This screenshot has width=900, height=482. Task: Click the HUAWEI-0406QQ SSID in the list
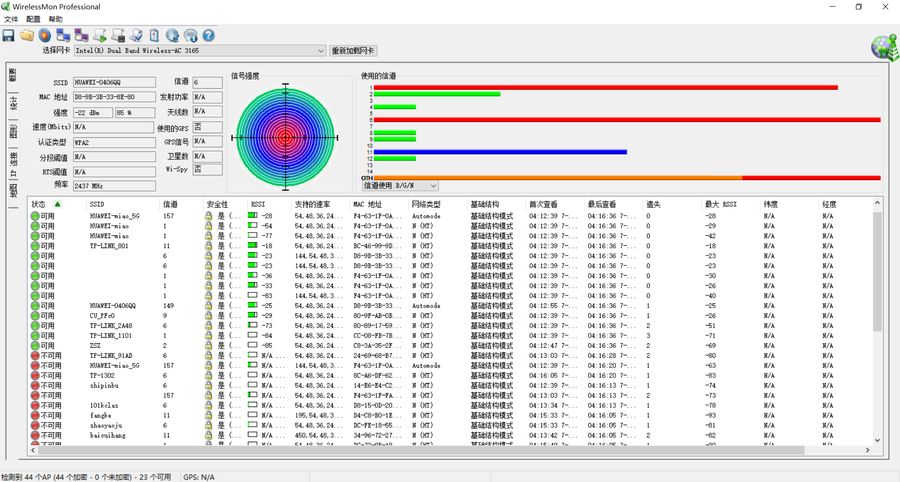tap(112, 306)
